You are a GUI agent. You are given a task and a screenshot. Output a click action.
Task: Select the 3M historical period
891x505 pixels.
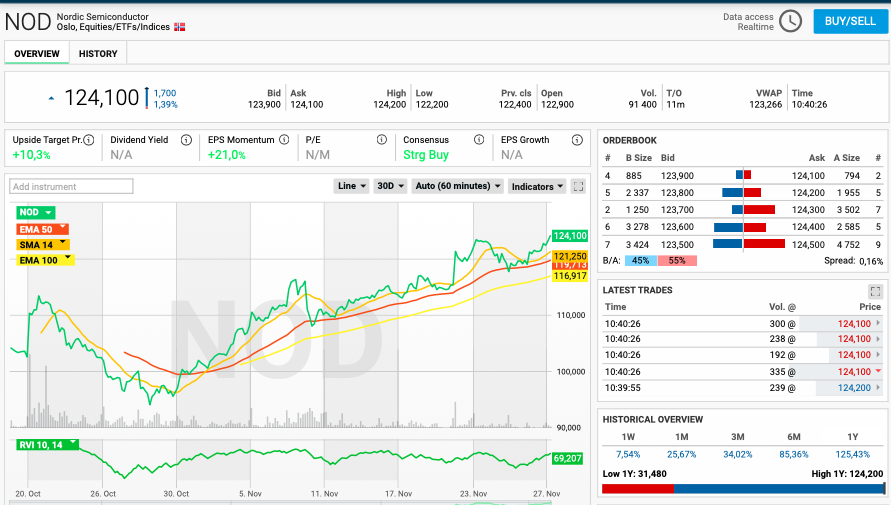[x=738, y=437]
